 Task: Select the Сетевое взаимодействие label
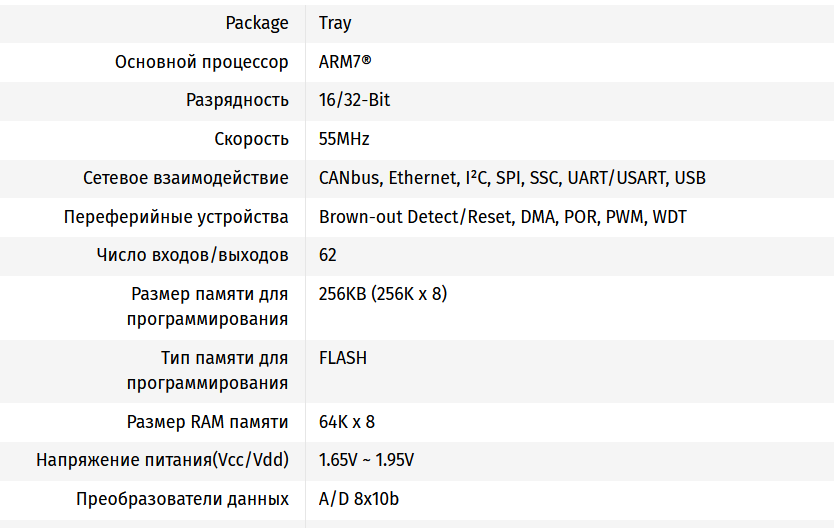(x=186, y=178)
